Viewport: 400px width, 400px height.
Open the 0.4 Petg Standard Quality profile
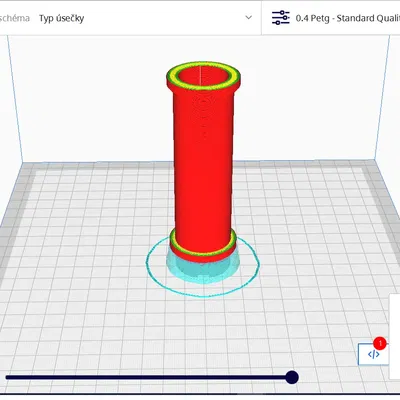[348, 18]
